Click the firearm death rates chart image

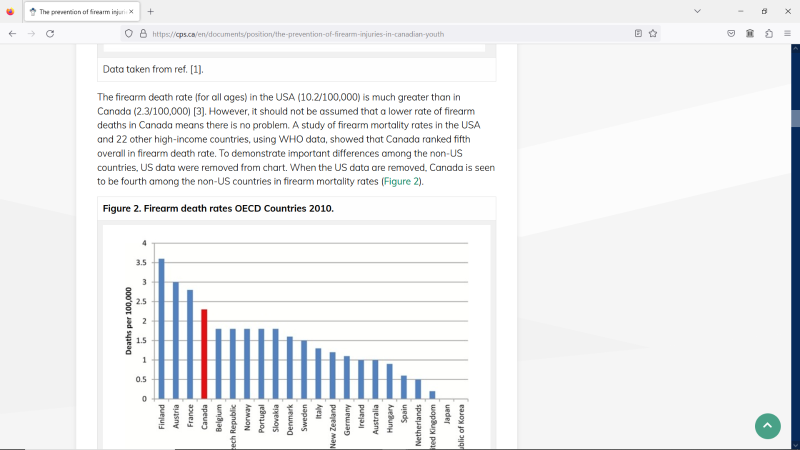pyautogui.click(x=296, y=337)
